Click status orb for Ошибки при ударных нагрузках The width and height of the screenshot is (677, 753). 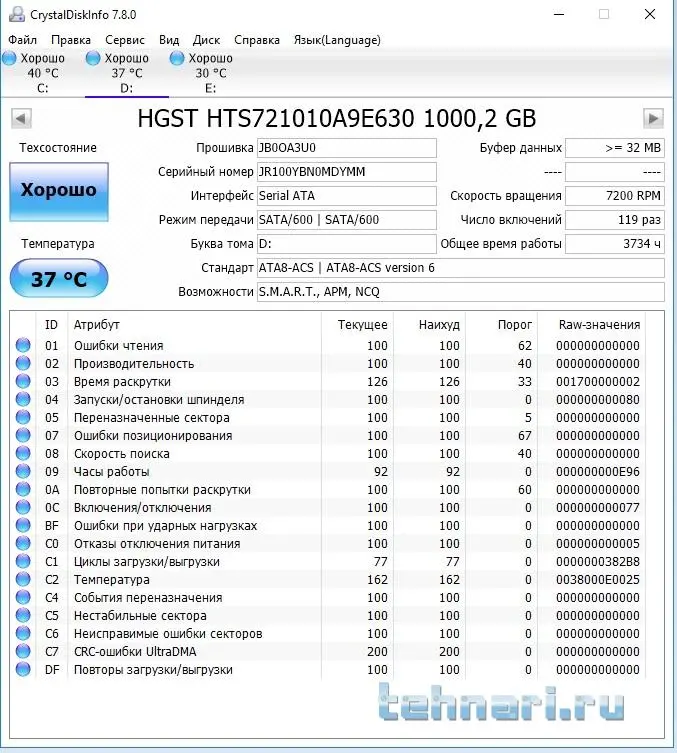click(23, 525)
